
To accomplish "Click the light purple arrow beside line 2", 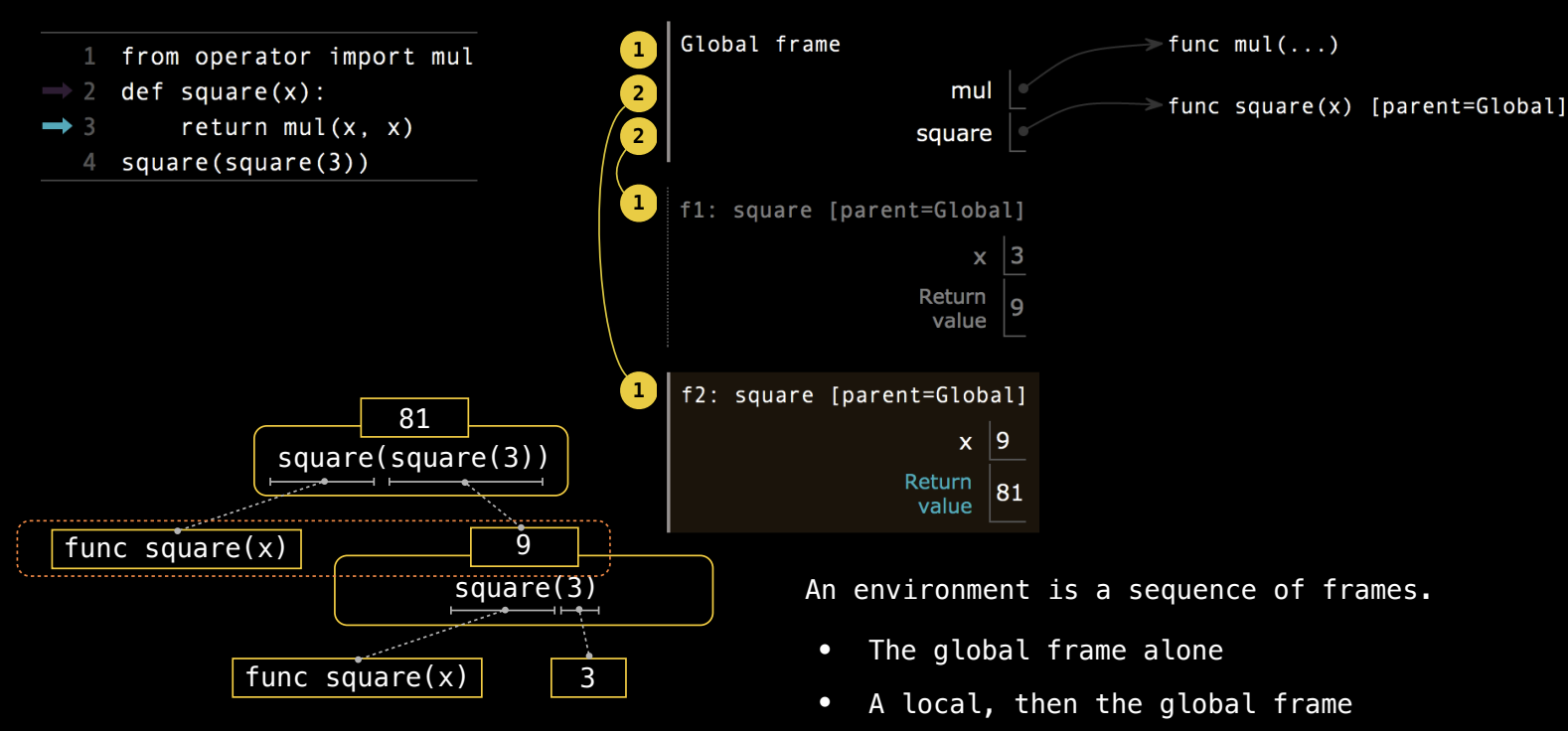I will pos(57,91).
